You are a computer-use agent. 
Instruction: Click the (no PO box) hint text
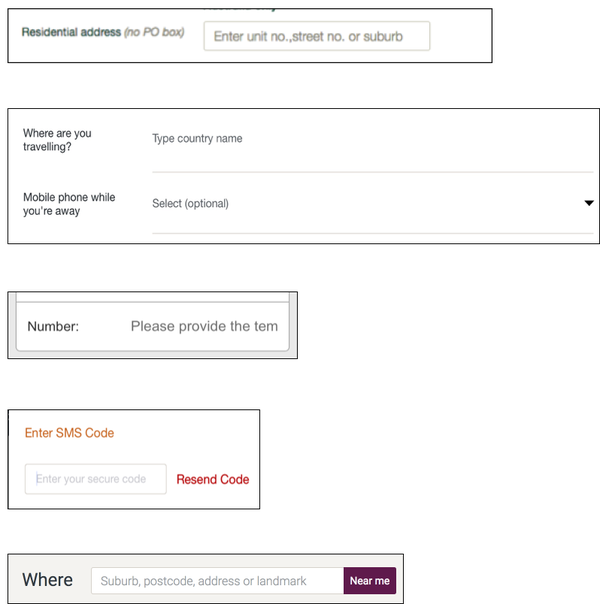click(154, 32)
